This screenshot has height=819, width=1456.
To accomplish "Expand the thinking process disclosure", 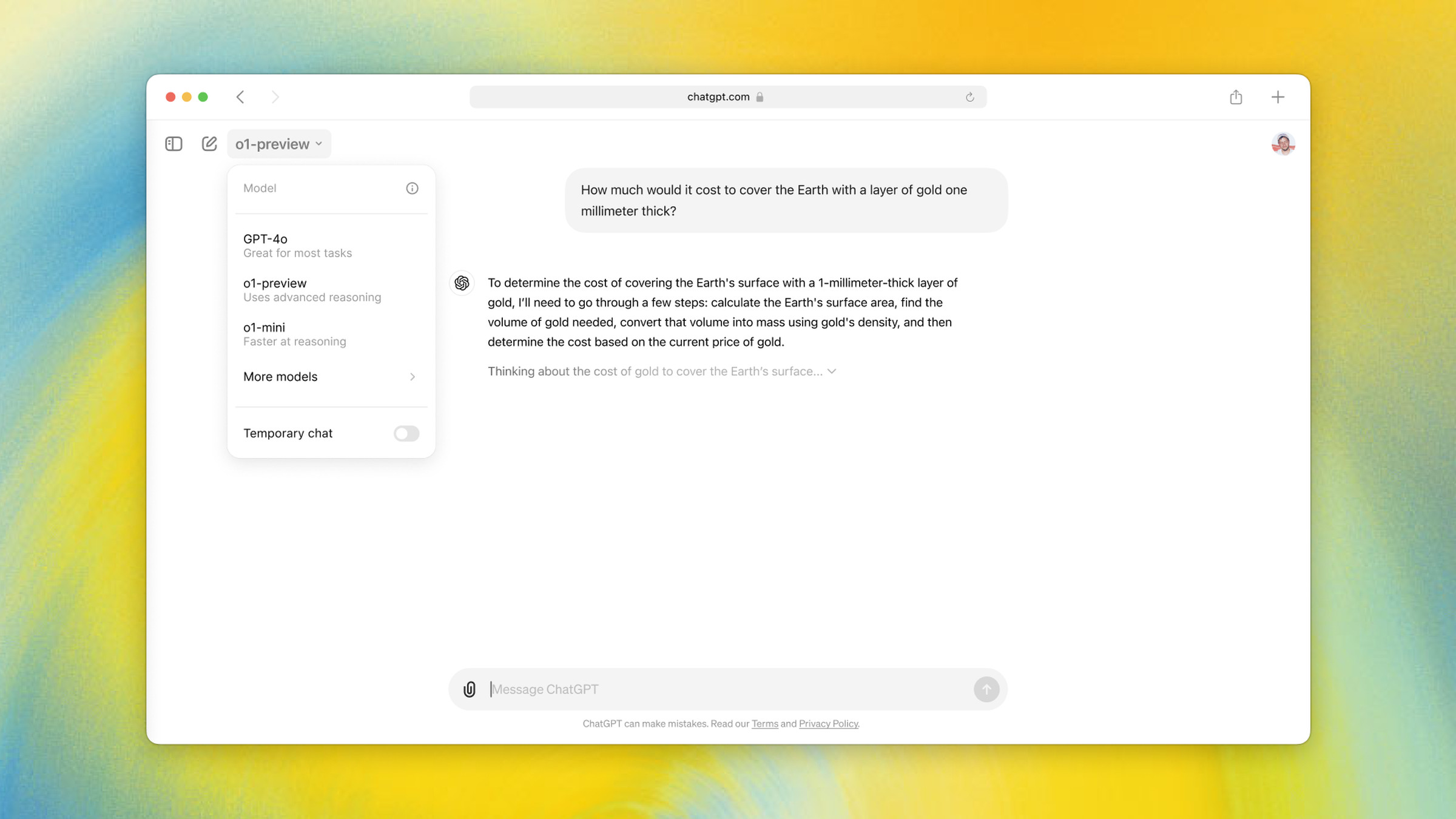I will pyautogui.click(x=830, y=371).
